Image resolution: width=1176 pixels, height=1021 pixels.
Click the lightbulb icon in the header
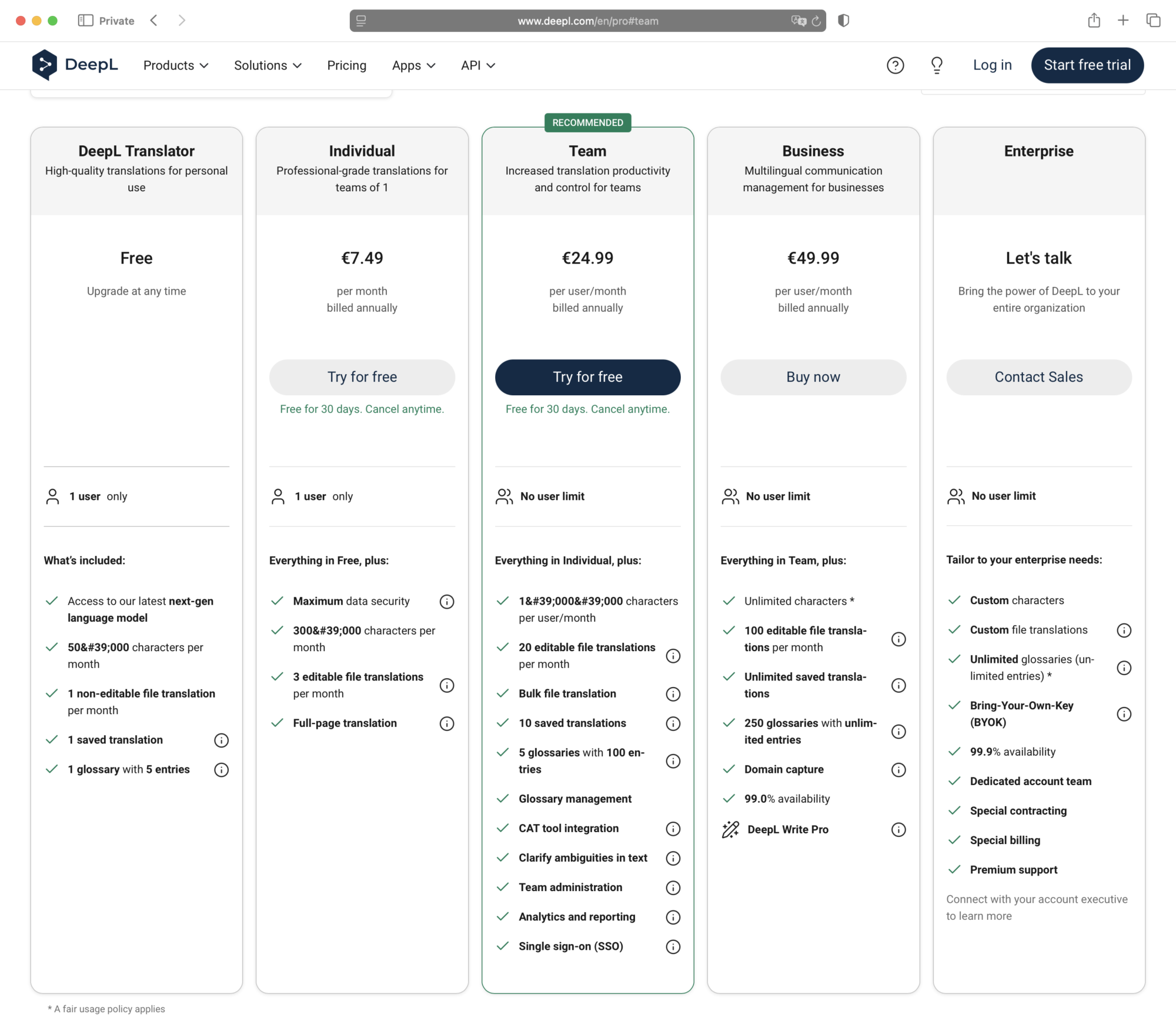point(936,65)
